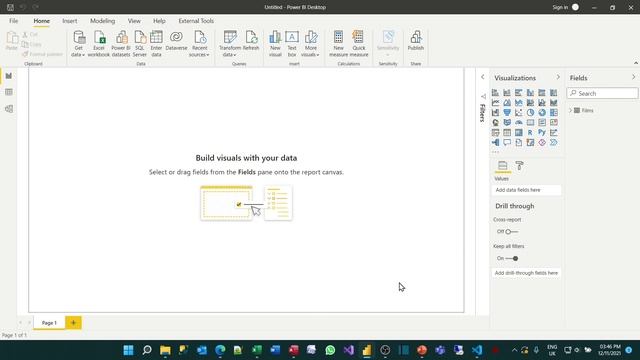Switch to the Modeling ribbon tab

click(102, 21)
